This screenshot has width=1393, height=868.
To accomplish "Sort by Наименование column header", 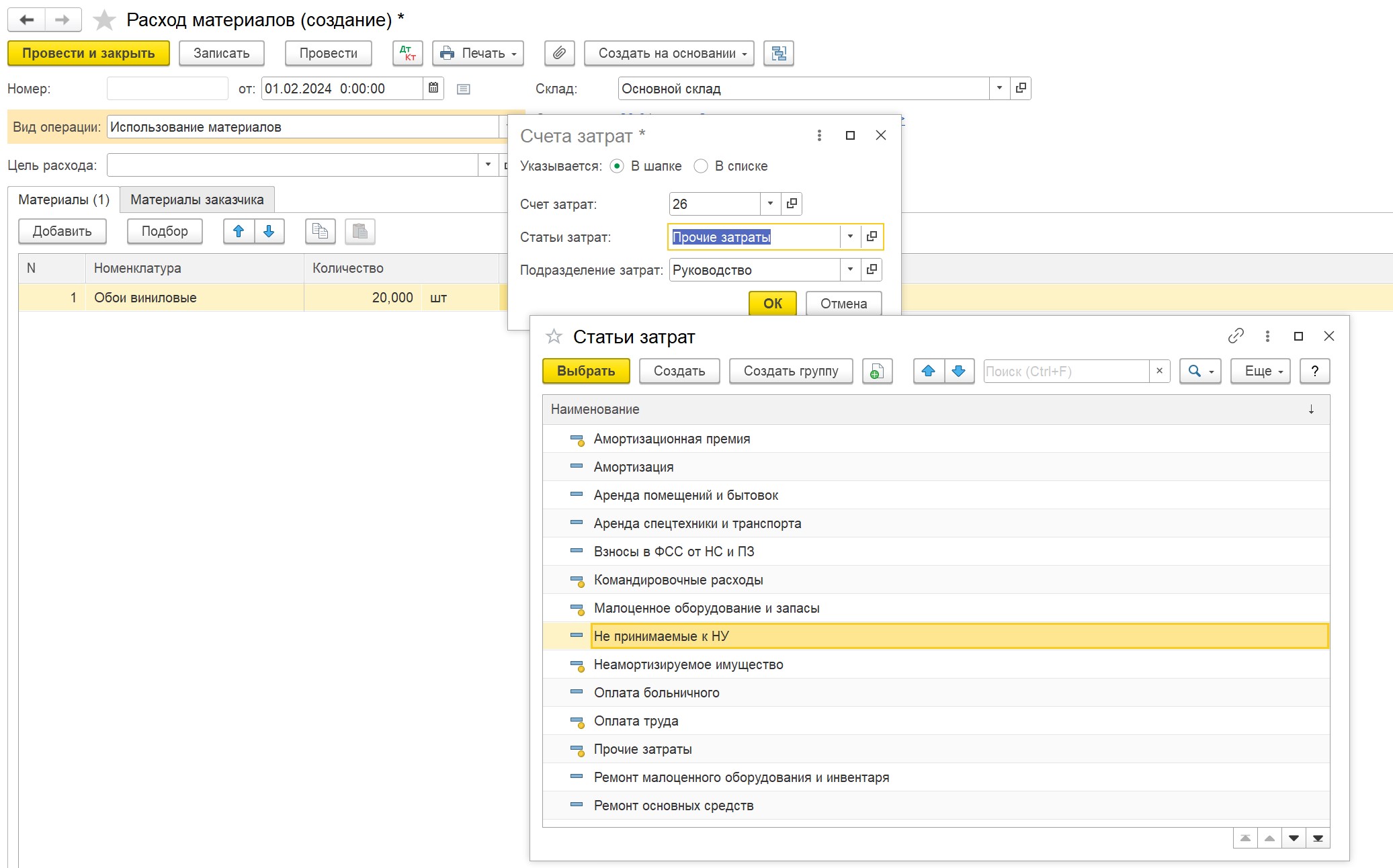I will click(x=936, y=409).
